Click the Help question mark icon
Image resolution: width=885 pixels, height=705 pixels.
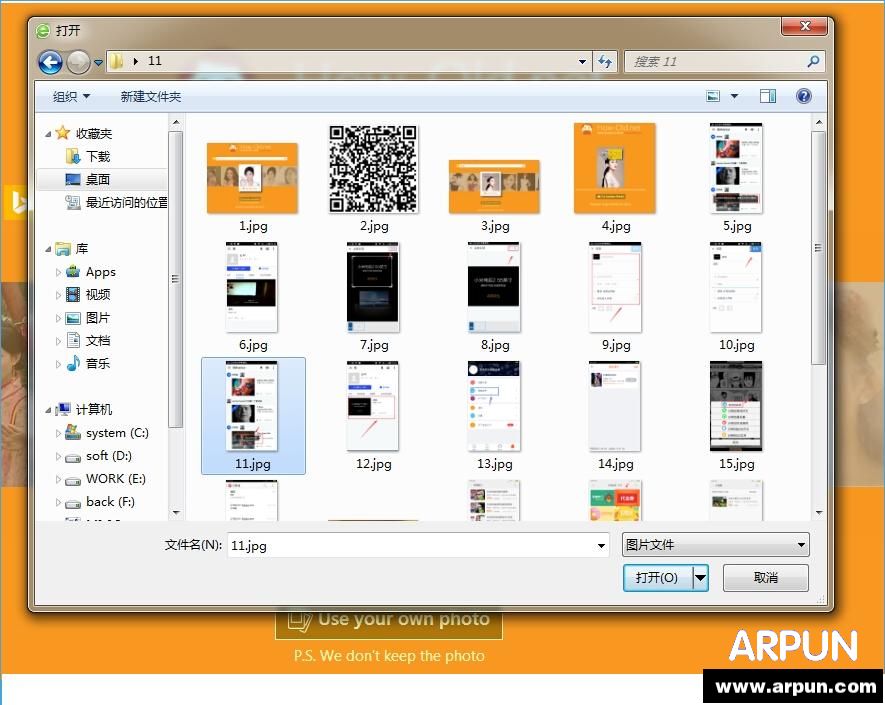803,96
